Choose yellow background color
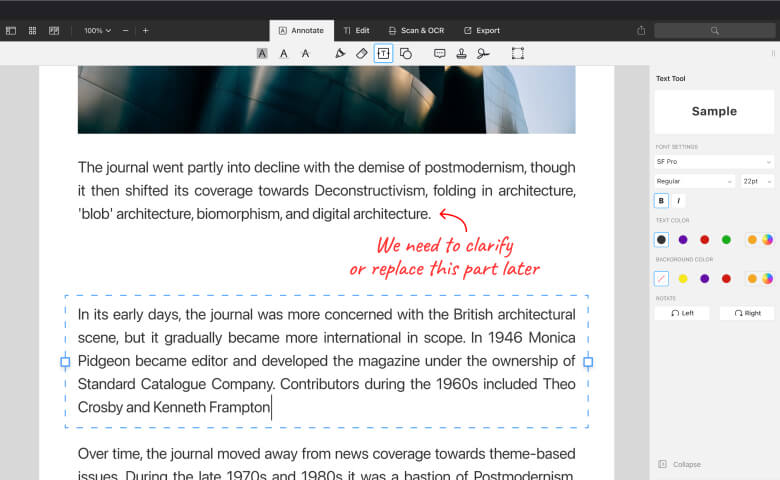Screen dimensions: 780x480 [x=683, y=279]
